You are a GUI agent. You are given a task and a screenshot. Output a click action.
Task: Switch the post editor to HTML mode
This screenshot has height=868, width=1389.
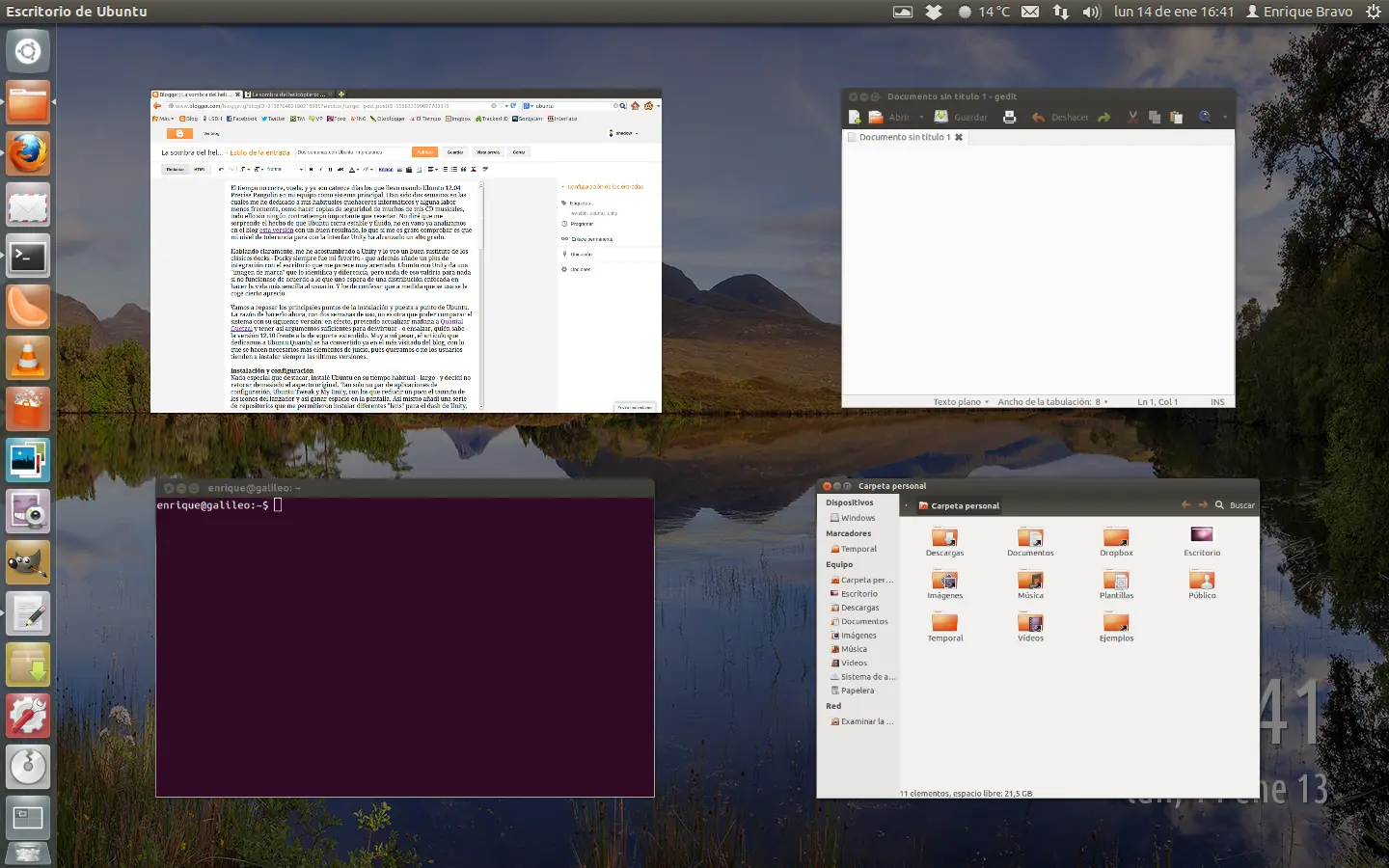click(198, 170)
